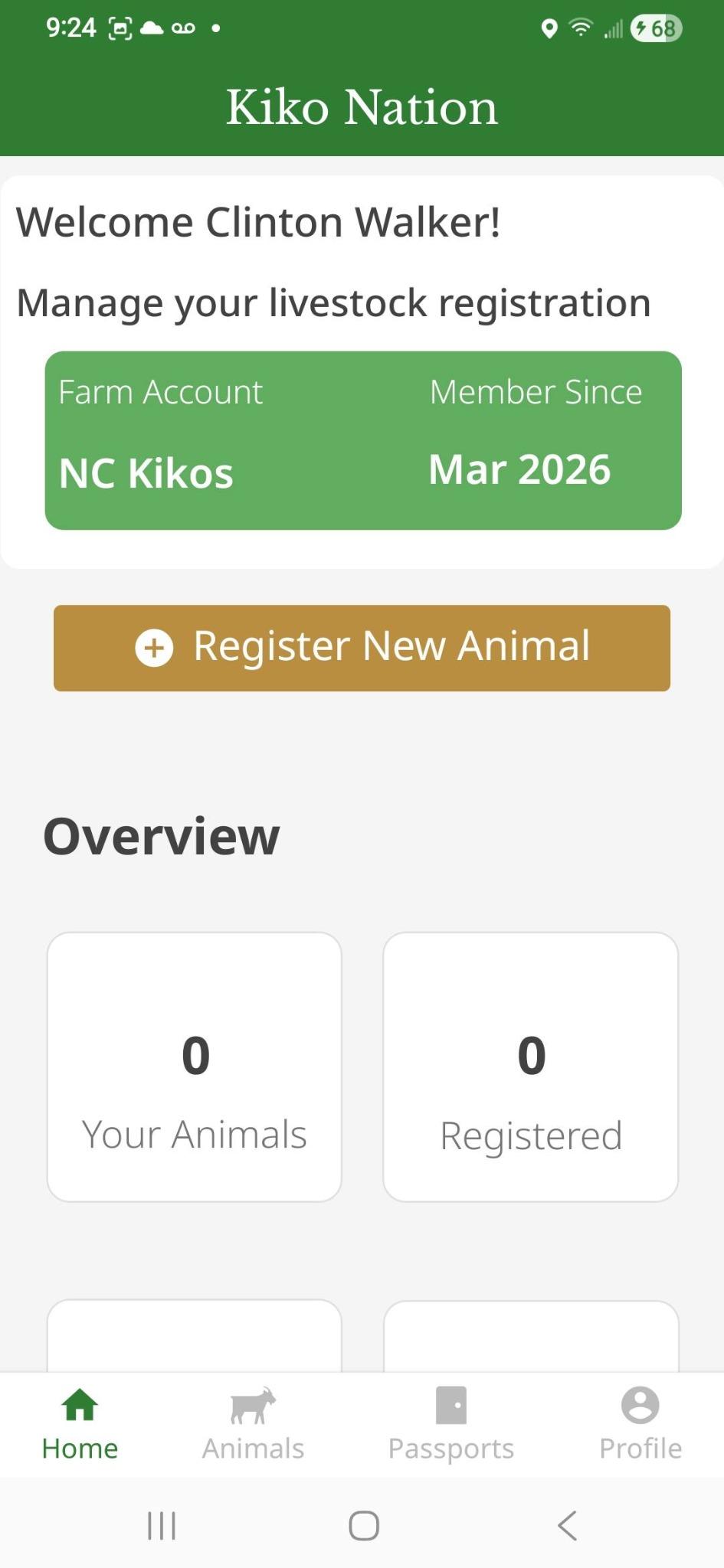Screen dimensions: 724x1568
Task: Tap the Wi-Fi icon in the status bar
Action: 582,28
